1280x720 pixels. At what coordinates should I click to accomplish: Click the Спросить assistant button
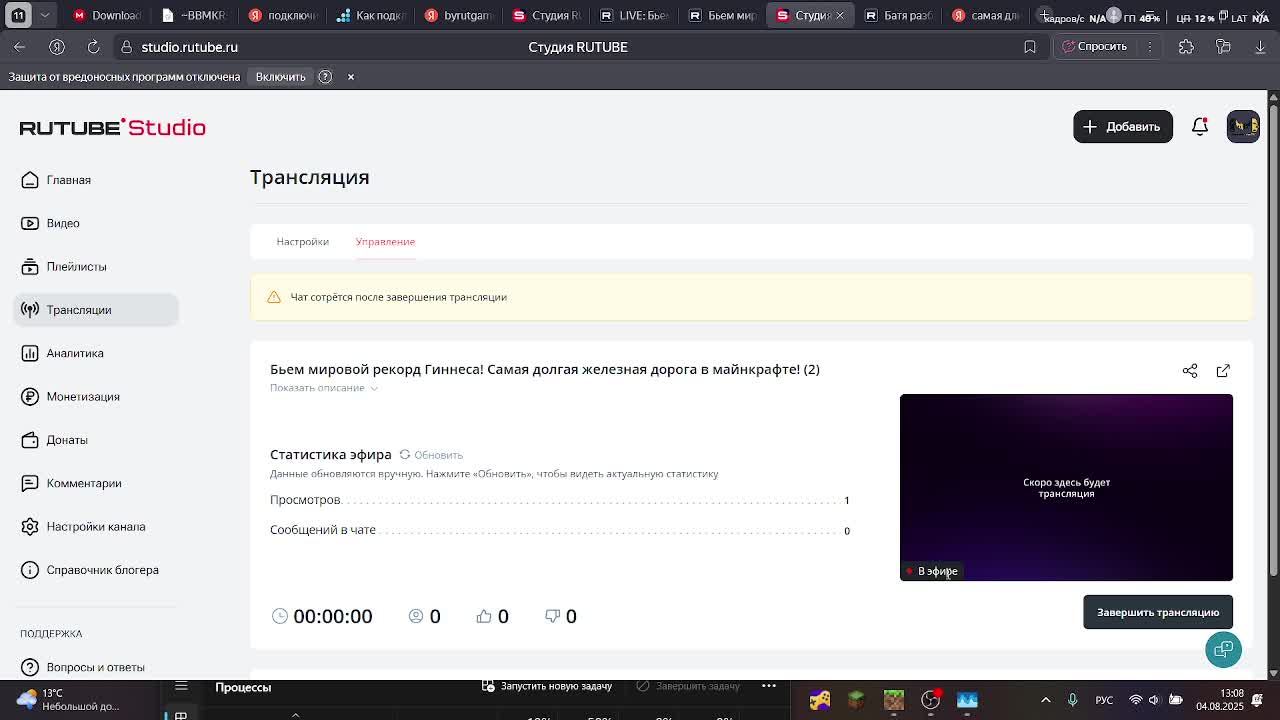pyautogui.click(x=1094, y=47)
